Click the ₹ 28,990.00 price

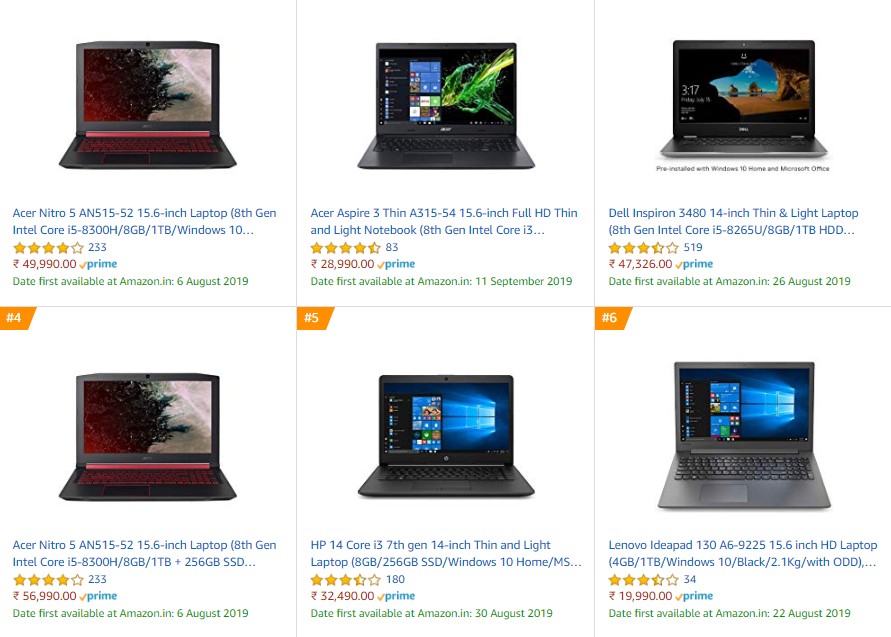click(343, 264)
